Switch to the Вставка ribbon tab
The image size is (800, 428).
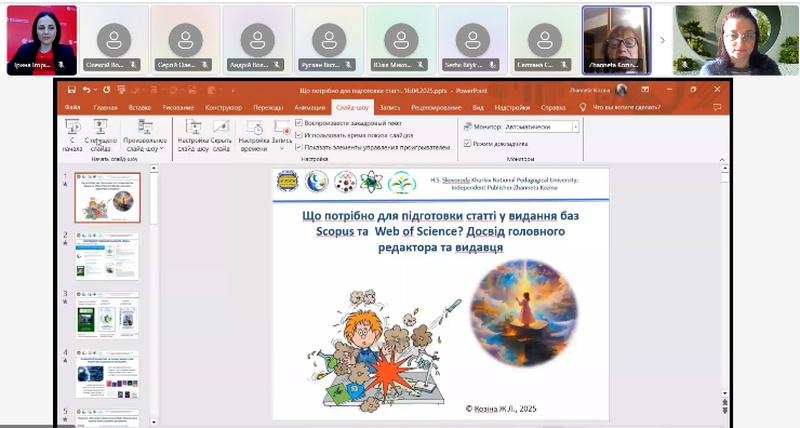click(140, 107)
